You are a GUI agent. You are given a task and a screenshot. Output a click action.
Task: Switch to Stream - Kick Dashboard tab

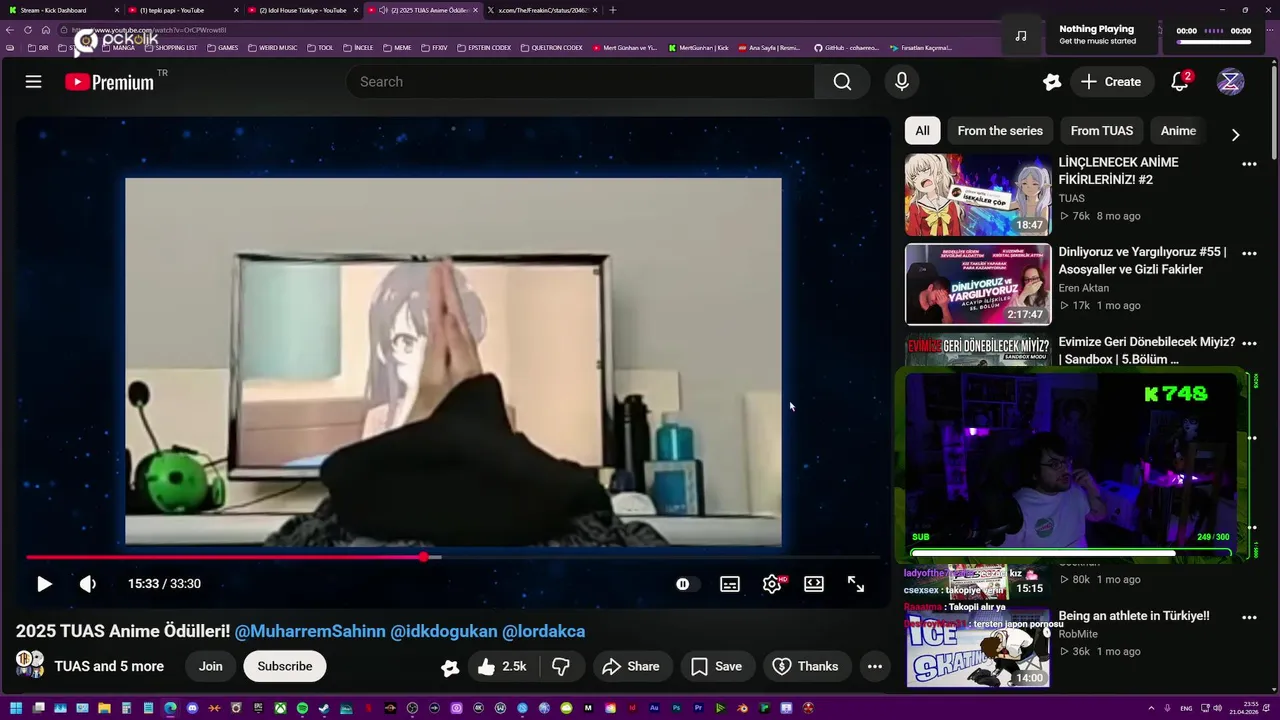click(x=60, y=10)
